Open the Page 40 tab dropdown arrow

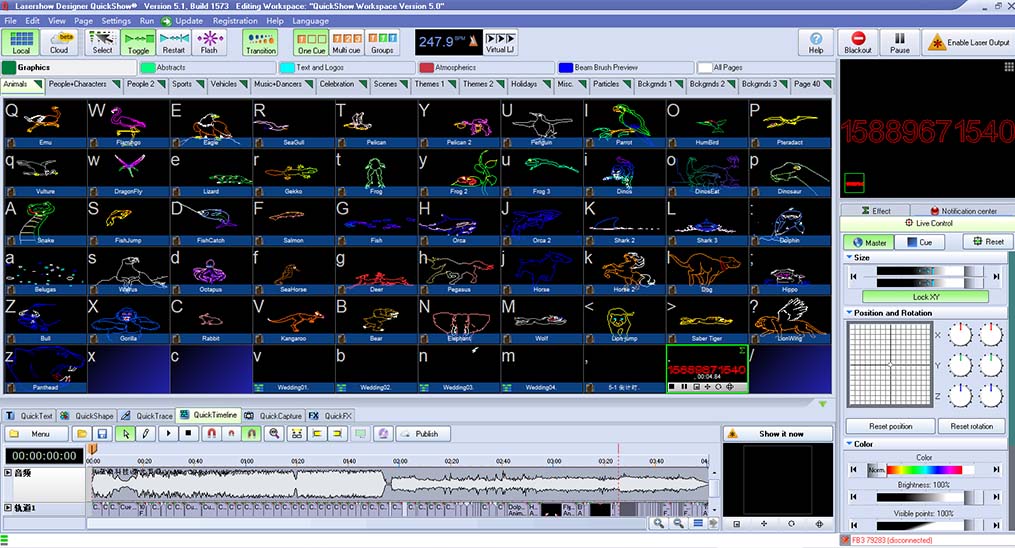(x=827, y=84)
